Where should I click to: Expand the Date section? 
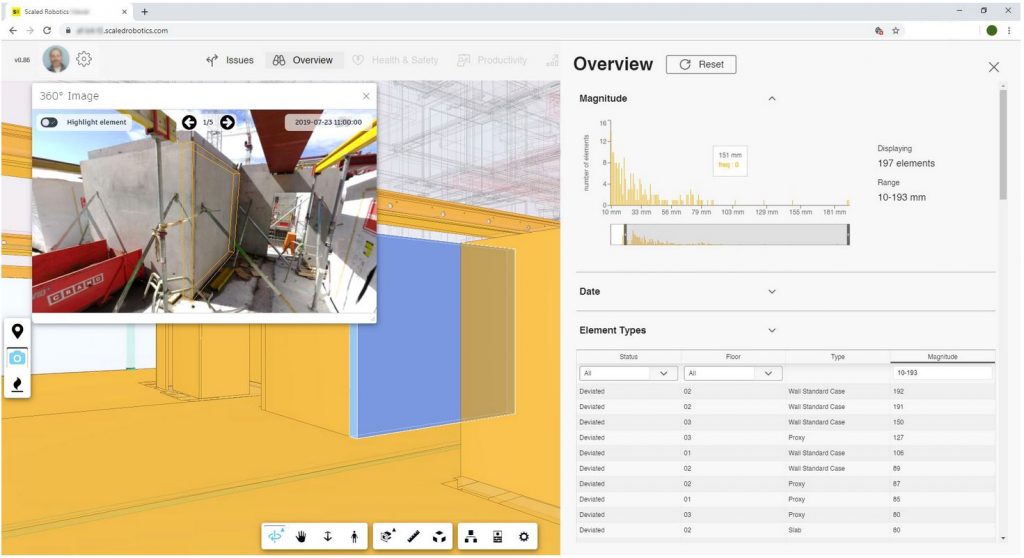coord(771,291)
